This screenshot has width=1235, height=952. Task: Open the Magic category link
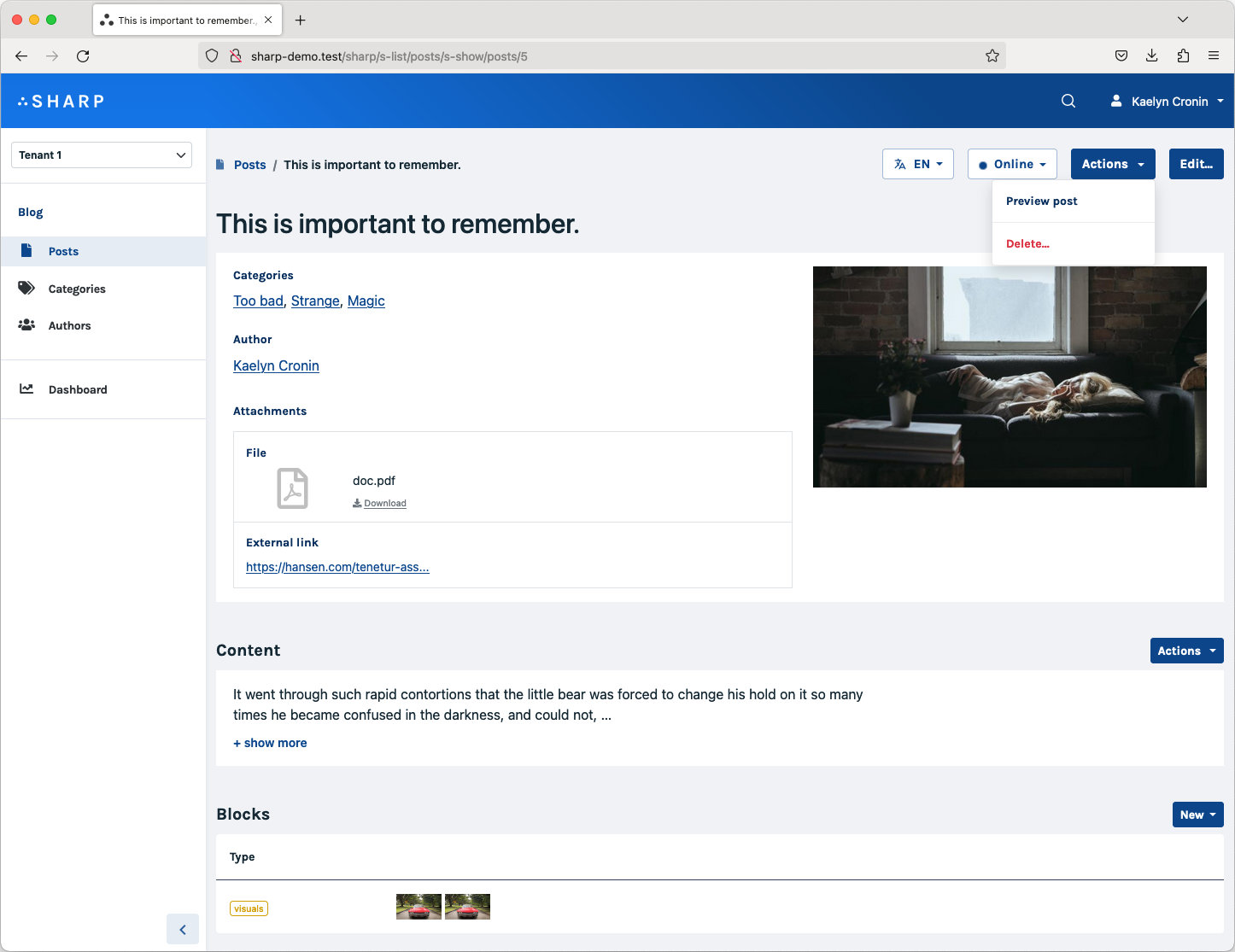coord(366,301)
